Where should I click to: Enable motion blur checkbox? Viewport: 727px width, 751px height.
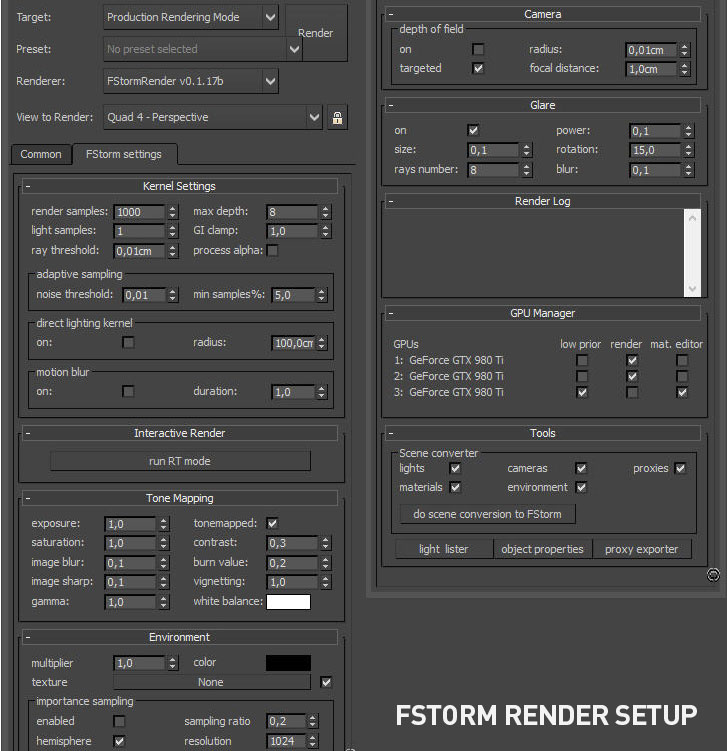point(128,392)
